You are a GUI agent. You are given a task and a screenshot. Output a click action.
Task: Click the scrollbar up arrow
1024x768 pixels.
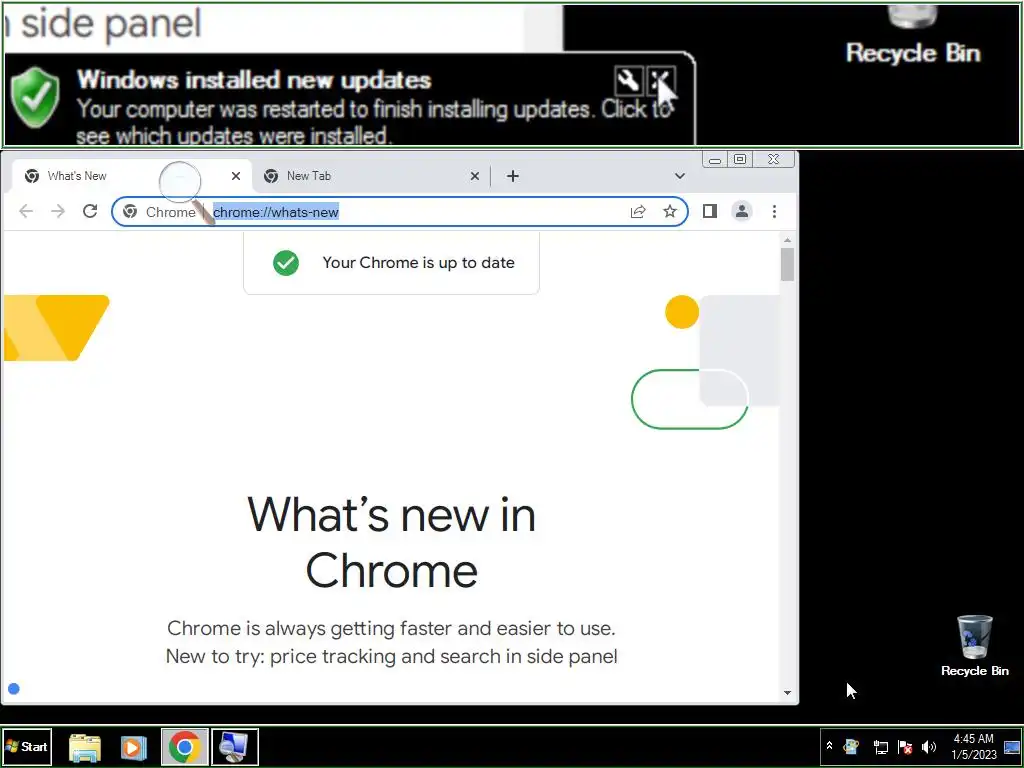pos(788,240)
